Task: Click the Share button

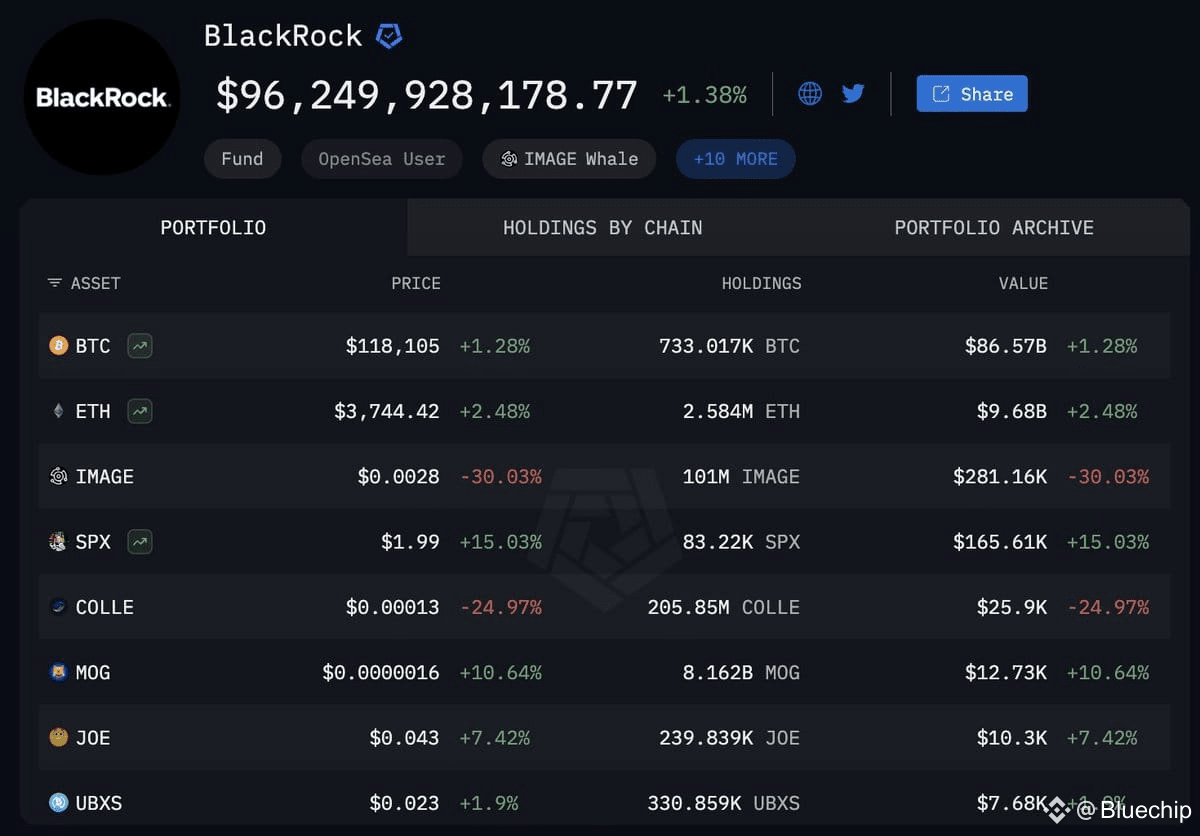Action: [x=972, y=94]
